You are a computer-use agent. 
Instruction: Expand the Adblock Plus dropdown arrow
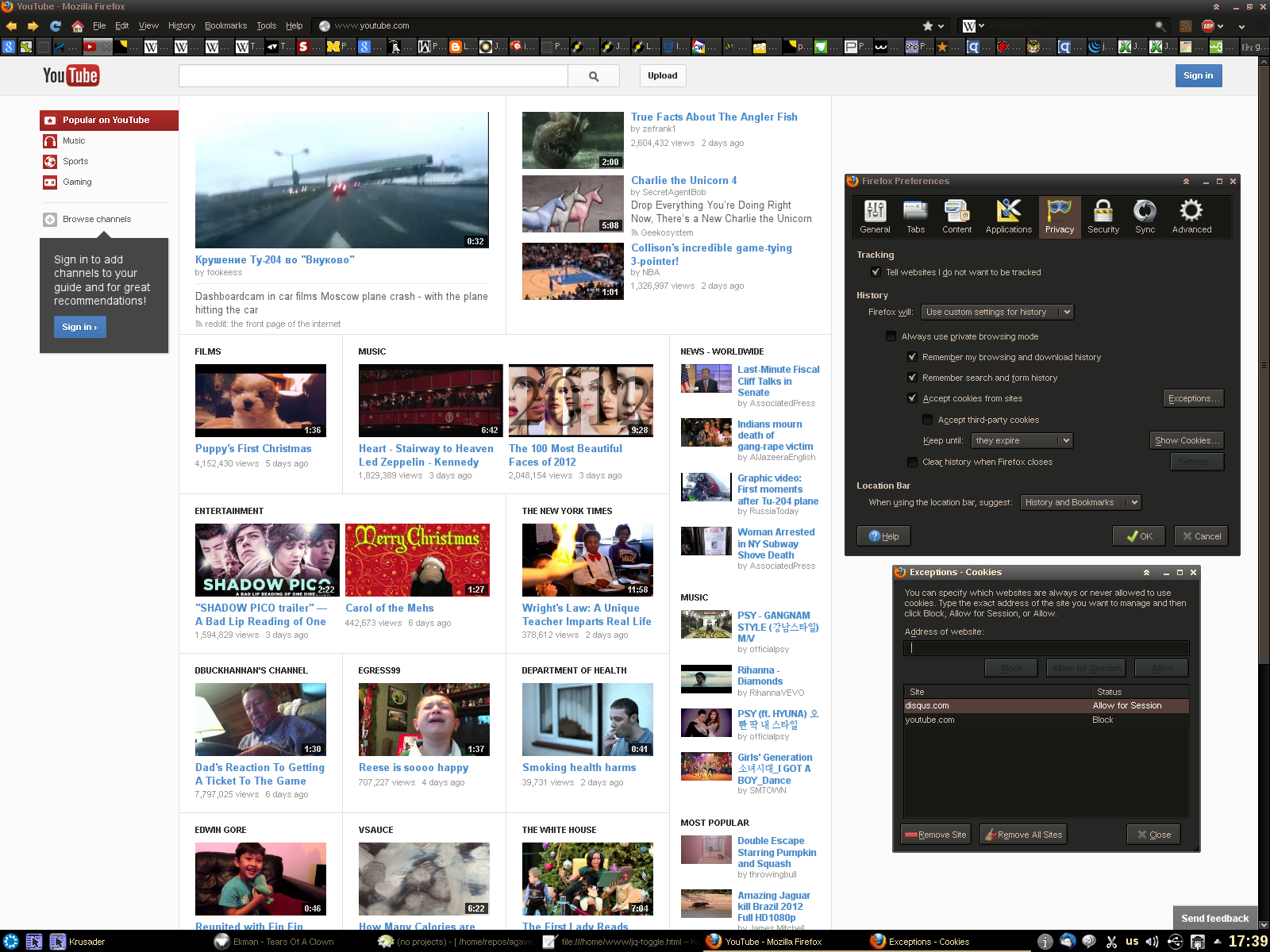1221,26
